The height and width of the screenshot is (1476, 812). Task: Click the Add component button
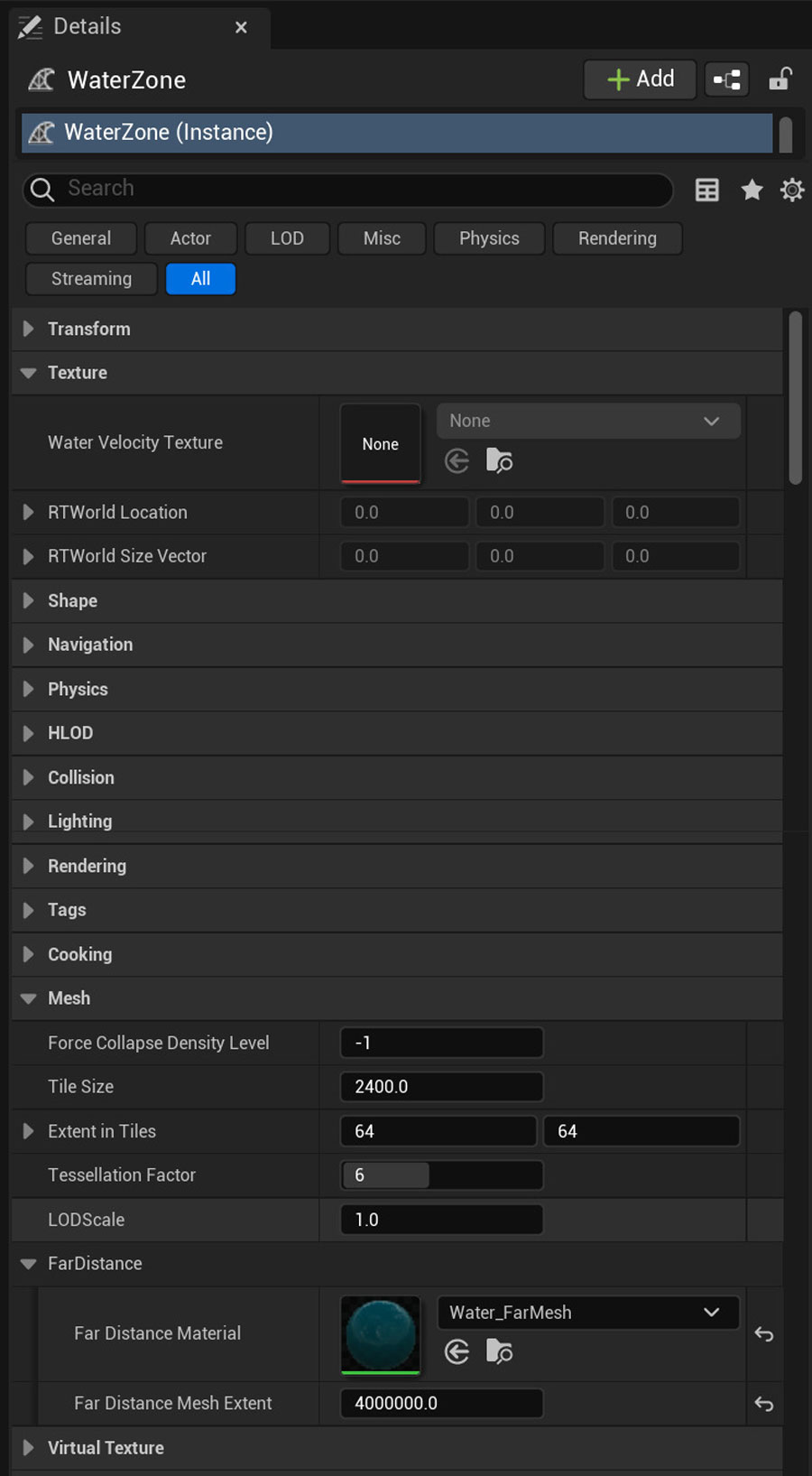pos(641,79)
